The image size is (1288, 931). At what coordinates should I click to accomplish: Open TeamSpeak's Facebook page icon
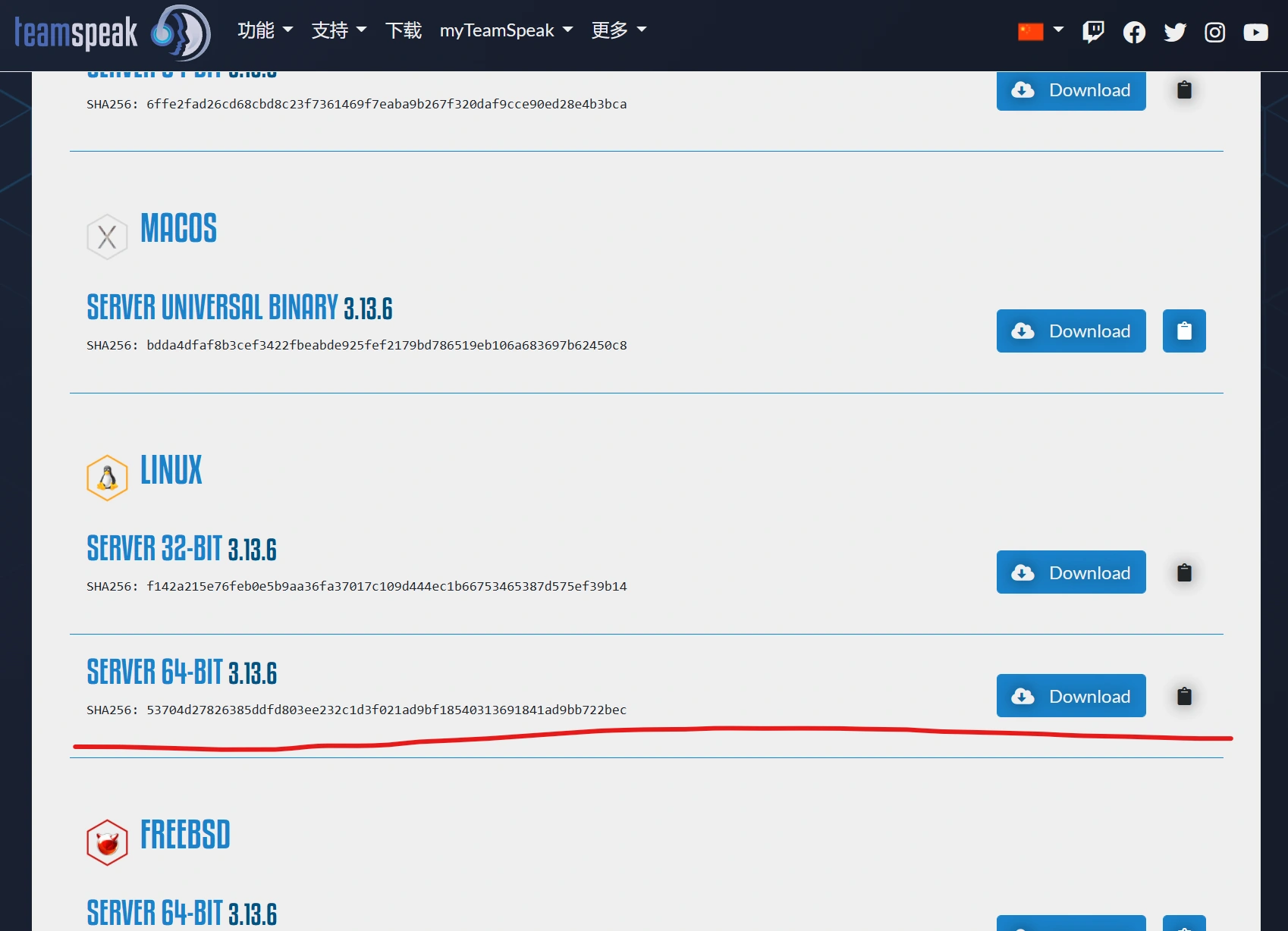pos(1134,32)
